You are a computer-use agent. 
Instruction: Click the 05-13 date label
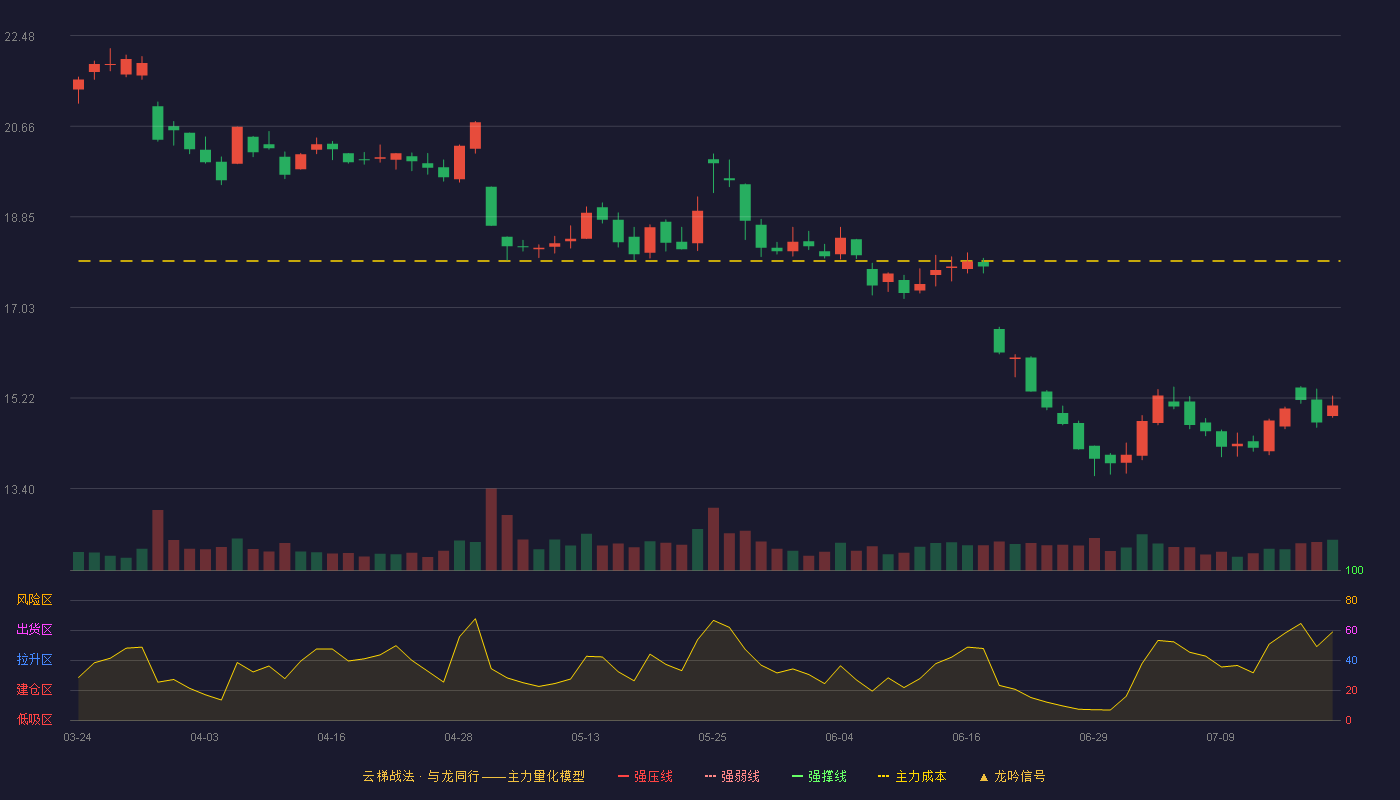point(585,737)
